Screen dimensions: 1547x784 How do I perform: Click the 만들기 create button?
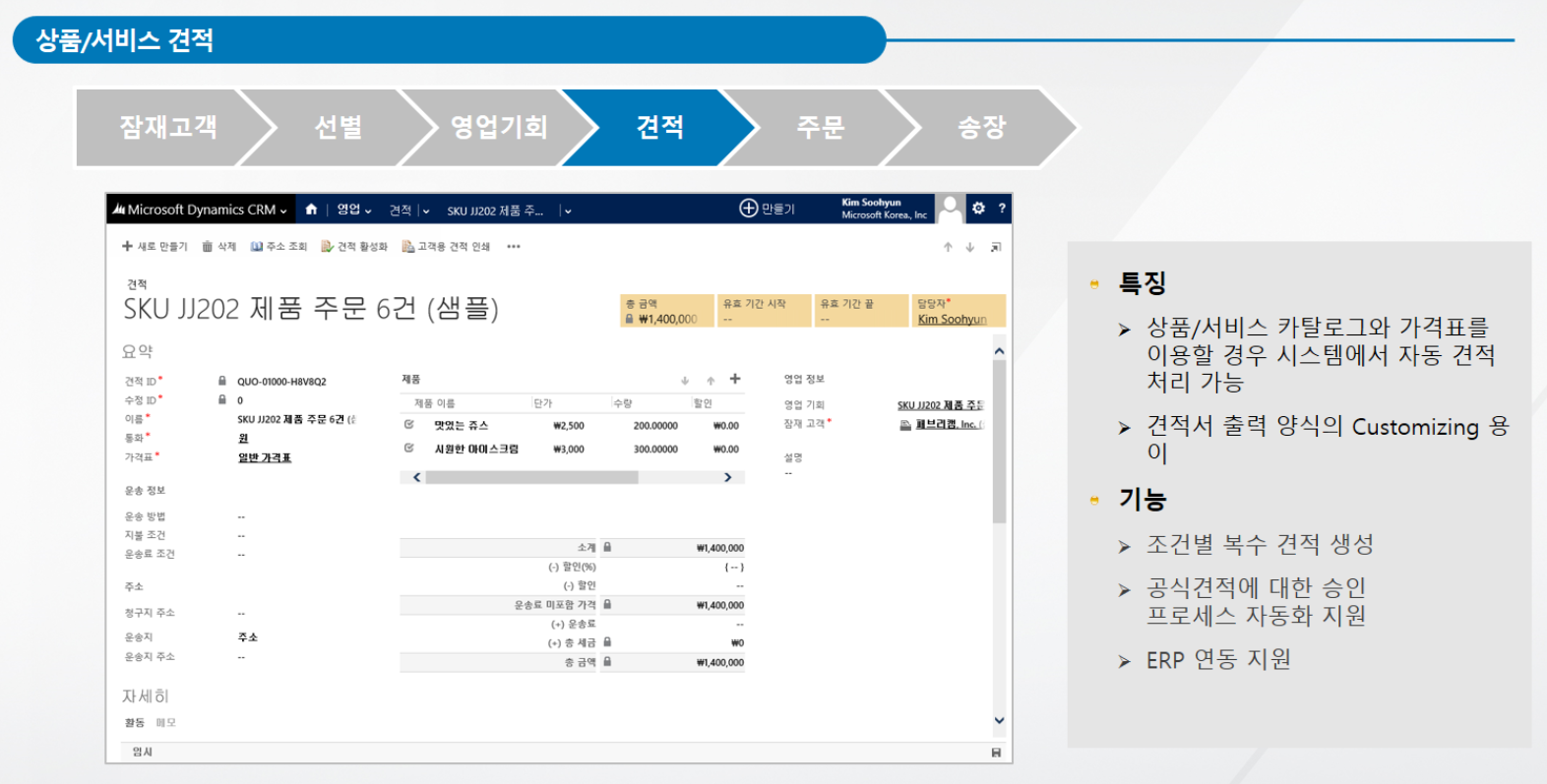(768, 209)
